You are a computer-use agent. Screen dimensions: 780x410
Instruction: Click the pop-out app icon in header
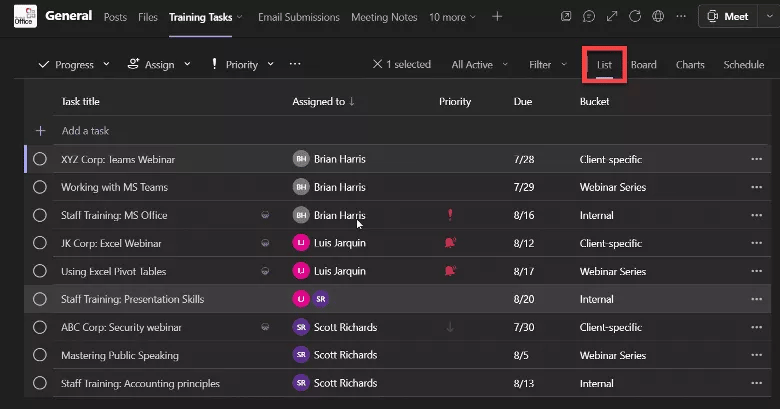coord(566,16)
